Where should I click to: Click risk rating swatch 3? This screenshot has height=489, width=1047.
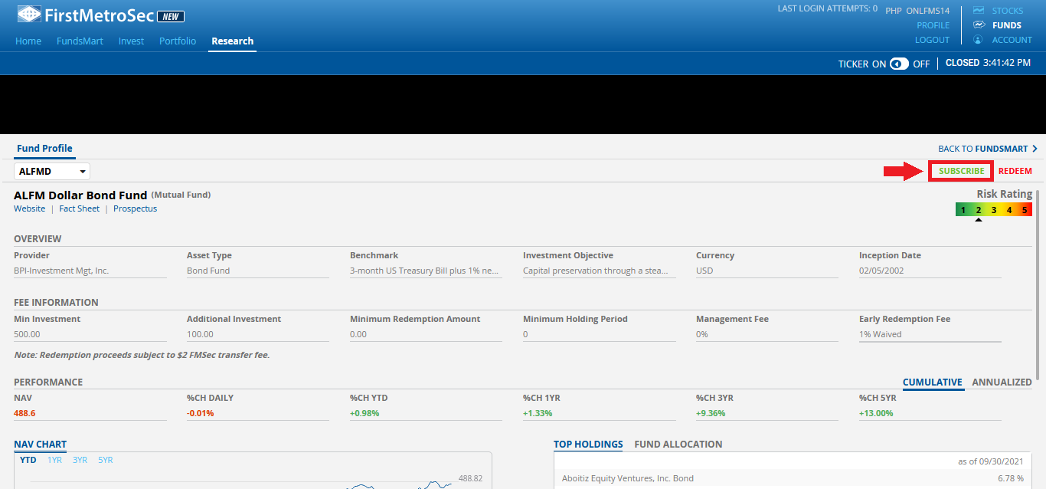(x=994, y=210)
